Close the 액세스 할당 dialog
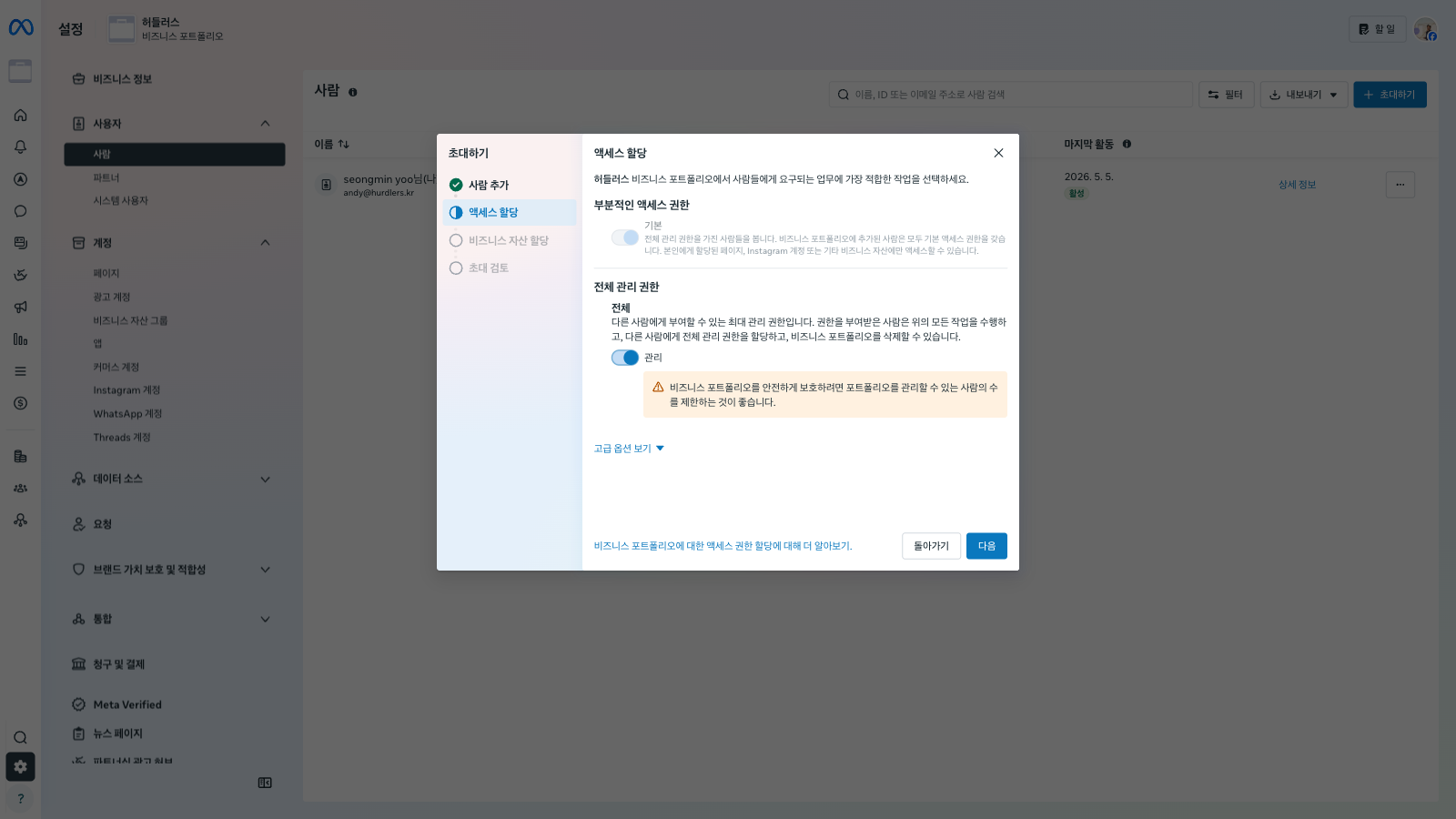 (x=998, y=153)
